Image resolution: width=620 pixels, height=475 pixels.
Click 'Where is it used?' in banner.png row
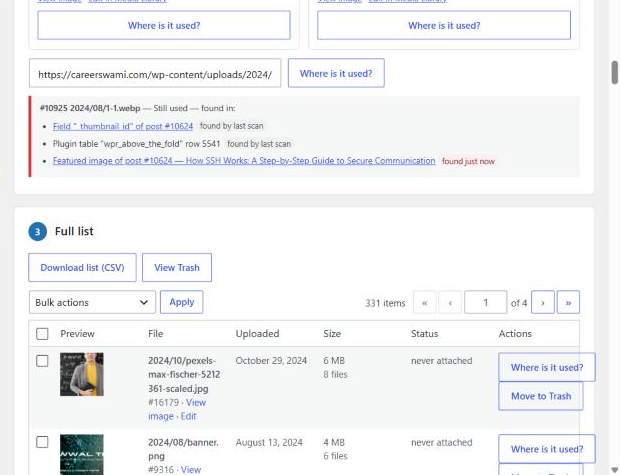(x=547, y=449)
